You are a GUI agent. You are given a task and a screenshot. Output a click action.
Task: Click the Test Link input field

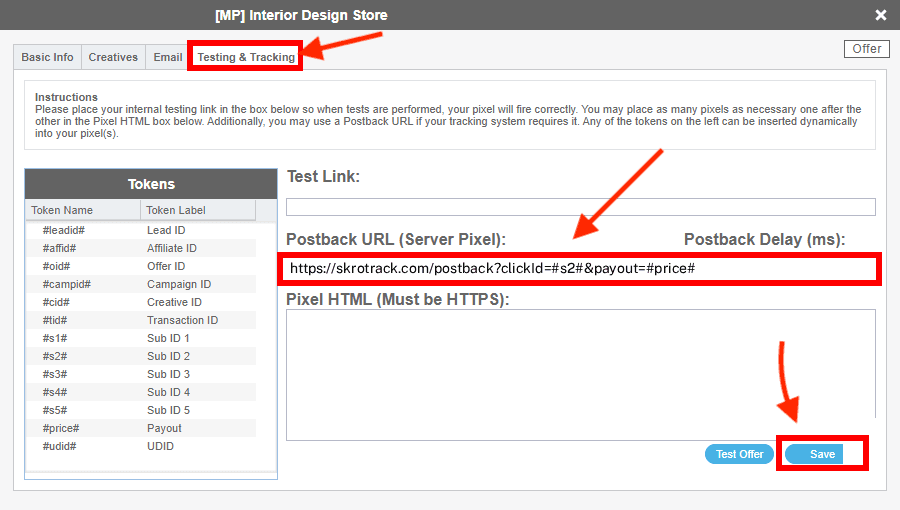point(581,207)
